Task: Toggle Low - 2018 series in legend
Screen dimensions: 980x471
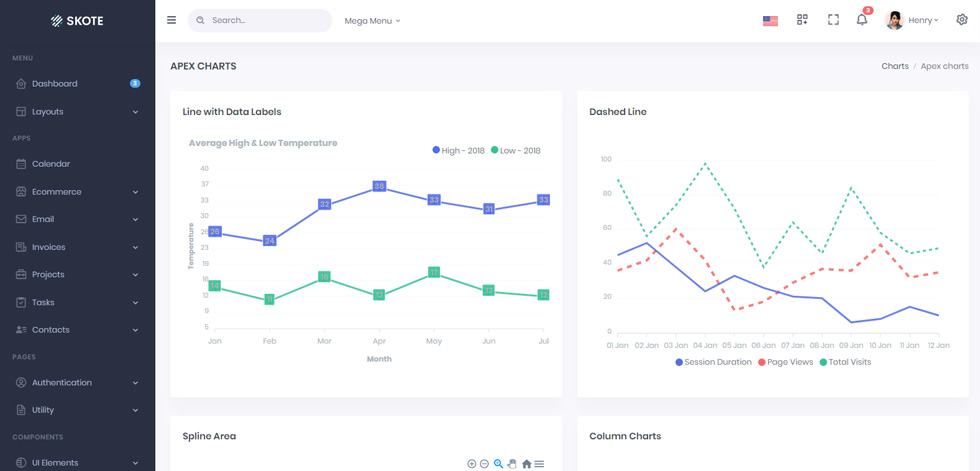Action: [x=516, y=151]
